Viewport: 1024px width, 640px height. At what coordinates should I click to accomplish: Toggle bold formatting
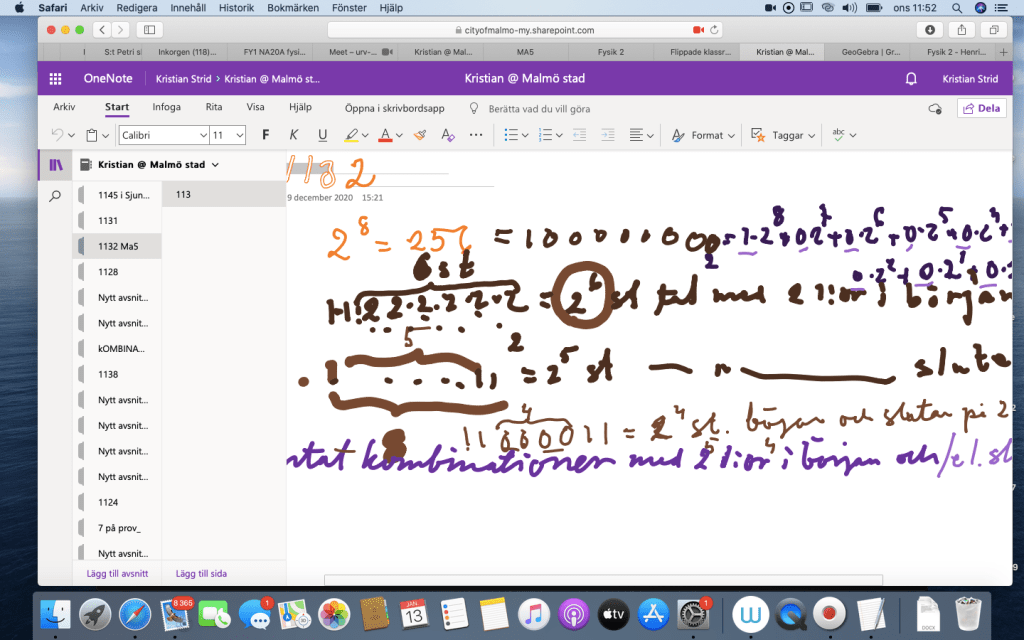pos(265,135)
